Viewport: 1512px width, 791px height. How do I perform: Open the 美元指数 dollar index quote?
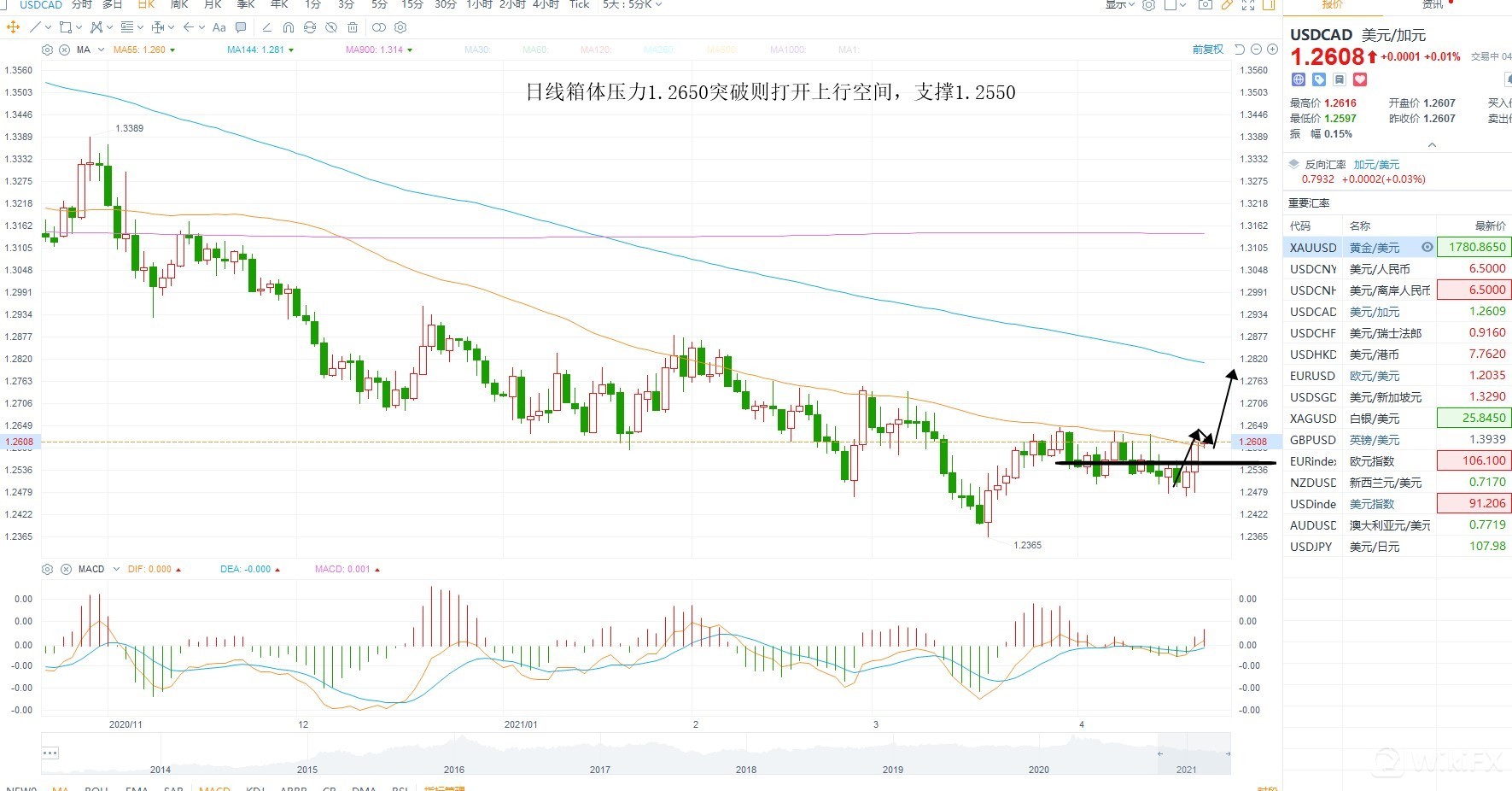click(x=1372, y=504)
